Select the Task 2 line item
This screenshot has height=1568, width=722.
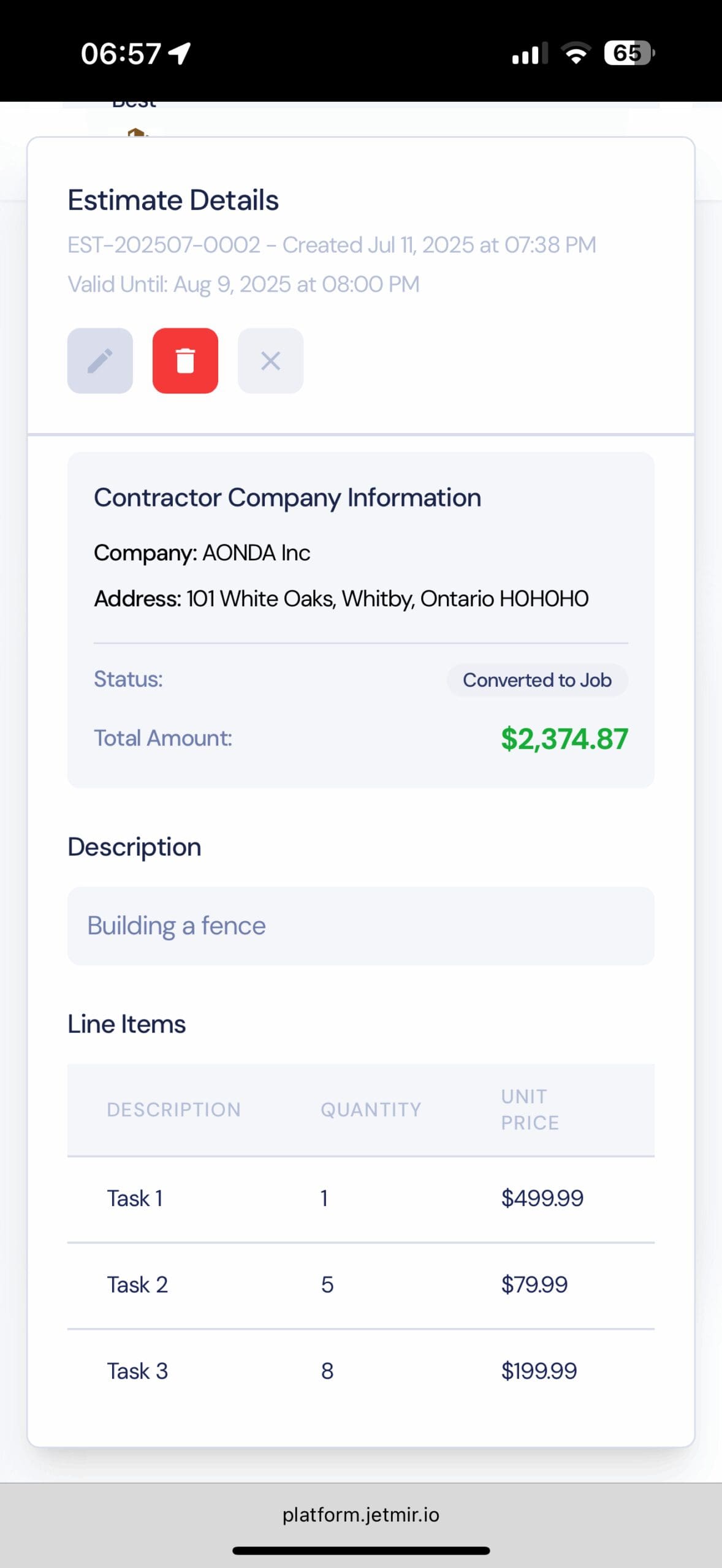(137, 1284)
